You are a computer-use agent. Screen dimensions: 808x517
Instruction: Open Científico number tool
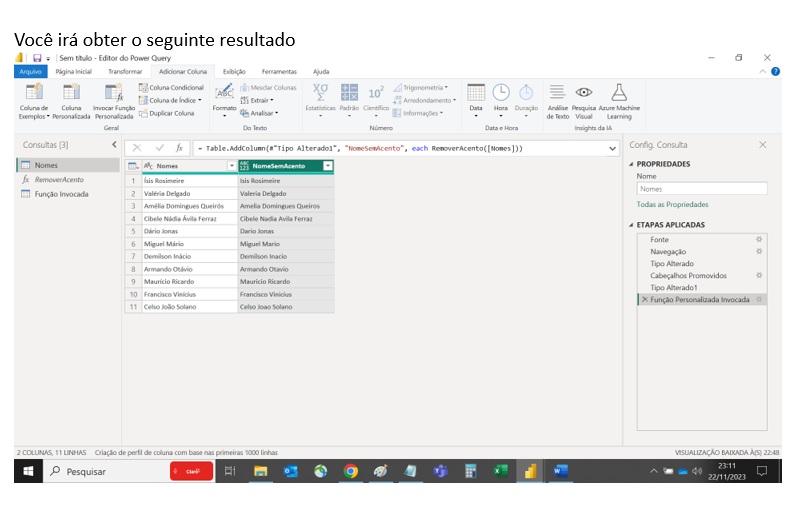(x=376, y=101)
